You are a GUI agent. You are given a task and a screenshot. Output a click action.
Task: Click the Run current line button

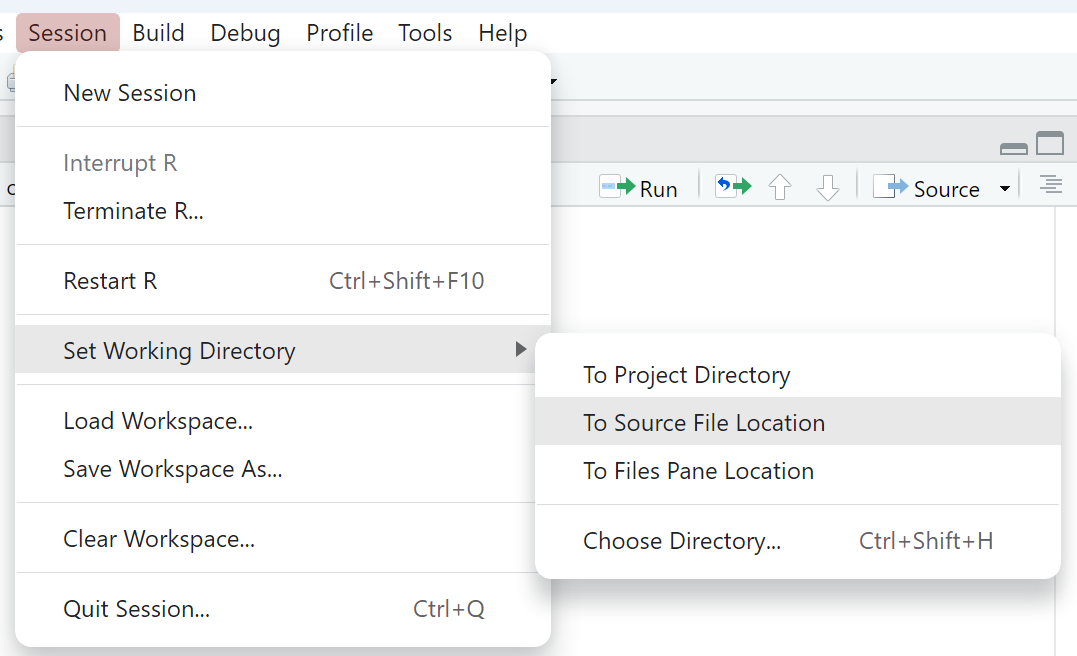point(638,188)
